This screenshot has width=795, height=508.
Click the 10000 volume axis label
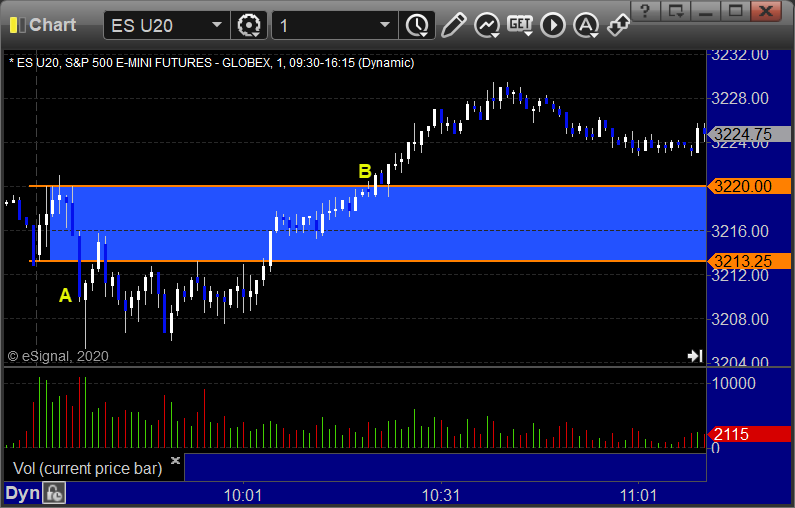point(734,383)
